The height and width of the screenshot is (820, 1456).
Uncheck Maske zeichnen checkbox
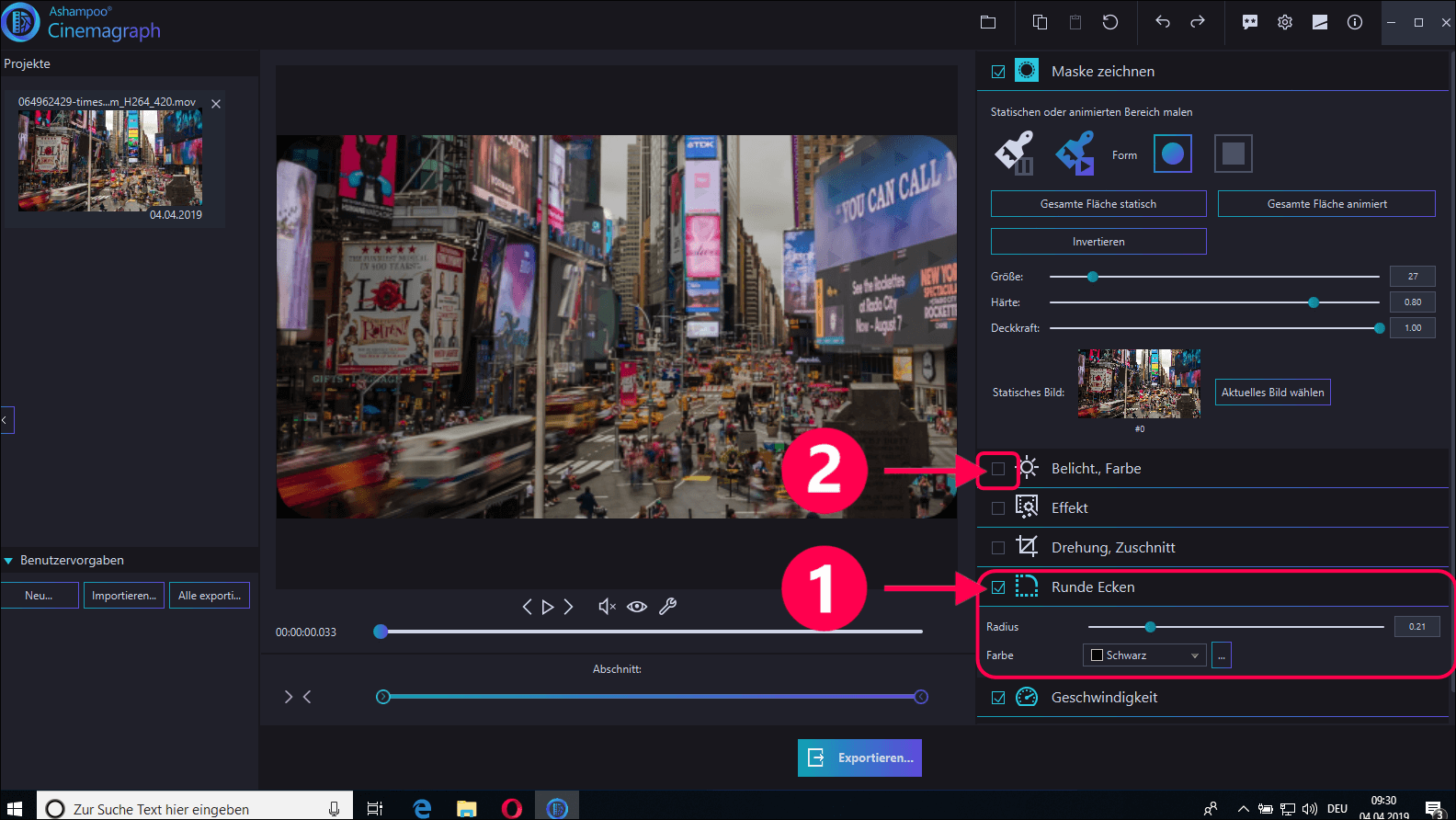[x=998, y=72]
